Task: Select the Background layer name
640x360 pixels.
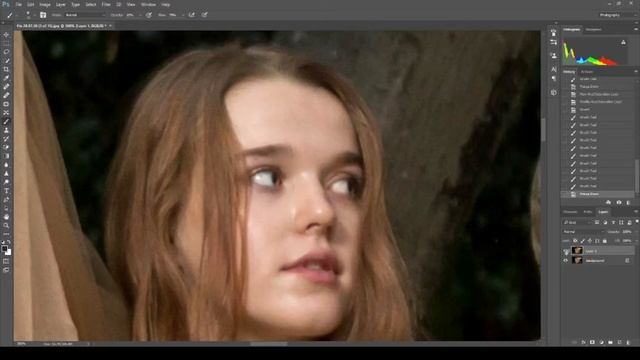Action: pyautogui.click(x=595, y=260)
